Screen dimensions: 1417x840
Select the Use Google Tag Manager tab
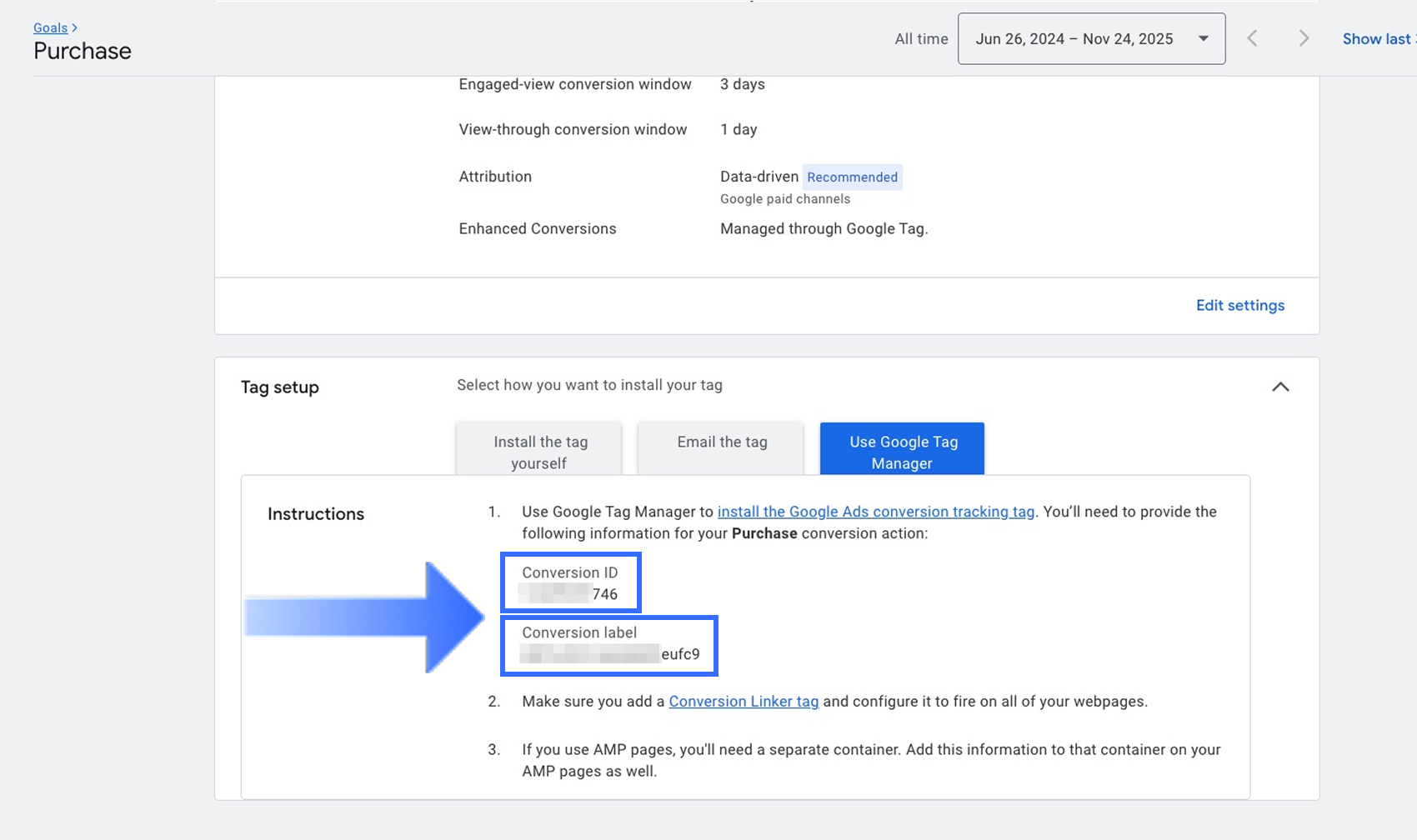[903, 452]
